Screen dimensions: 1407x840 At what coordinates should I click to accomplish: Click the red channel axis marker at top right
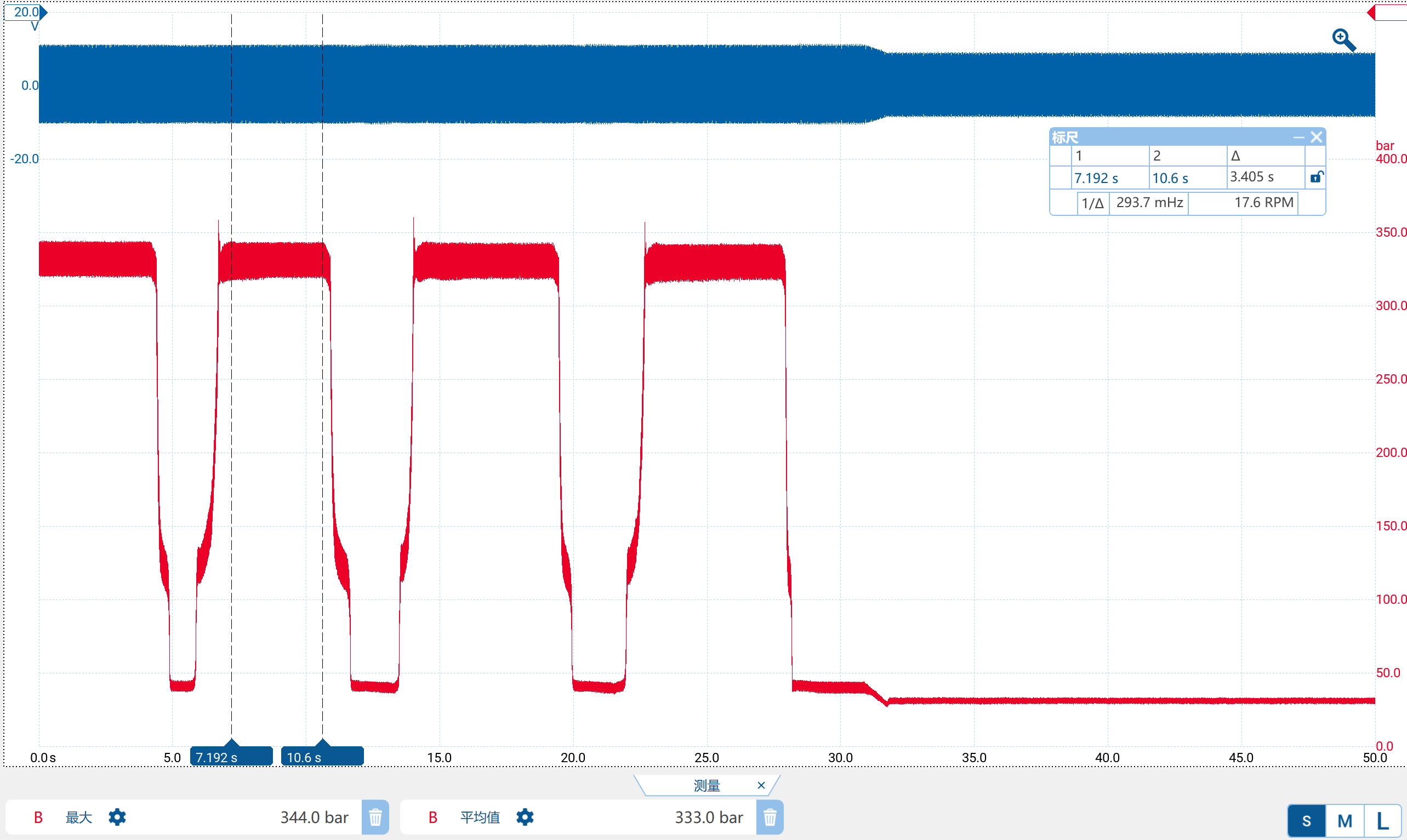tap(1387, 13)
